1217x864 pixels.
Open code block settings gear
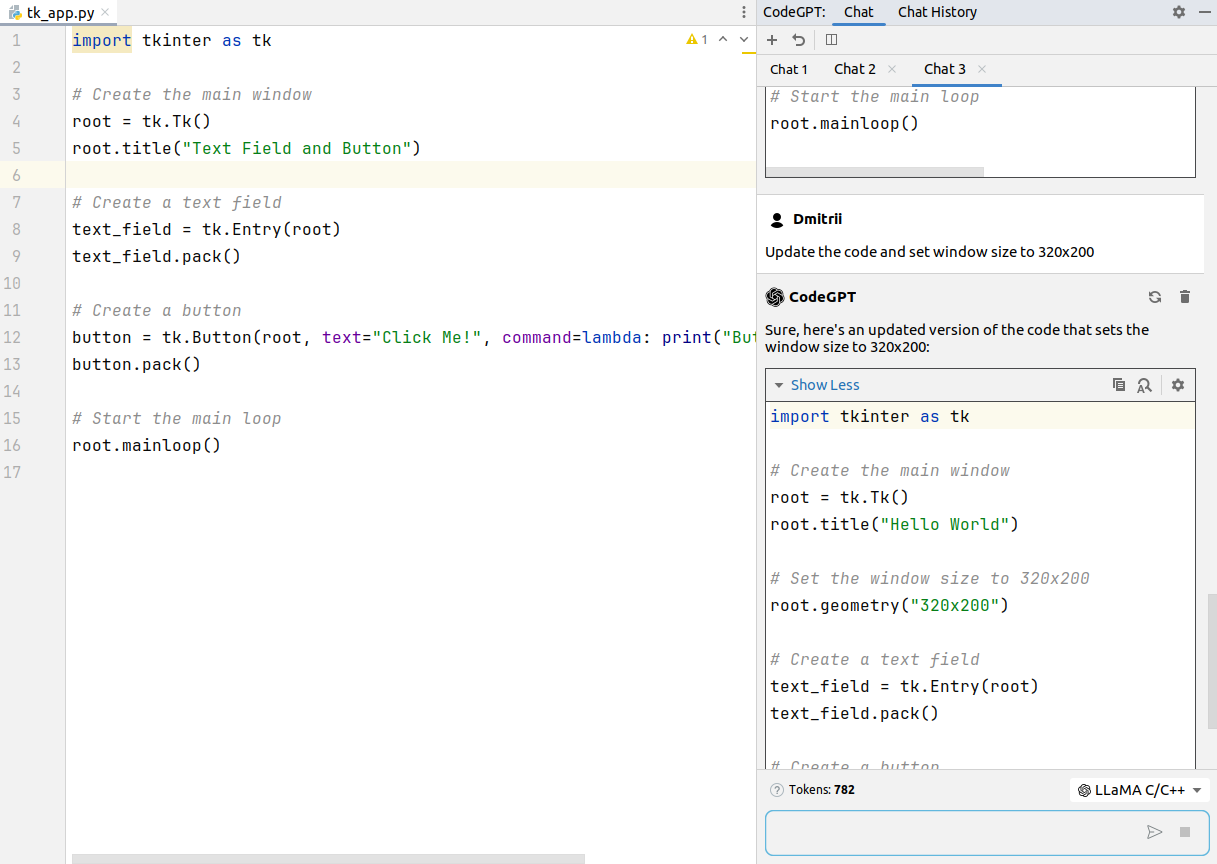click(x=1178, y=385)
